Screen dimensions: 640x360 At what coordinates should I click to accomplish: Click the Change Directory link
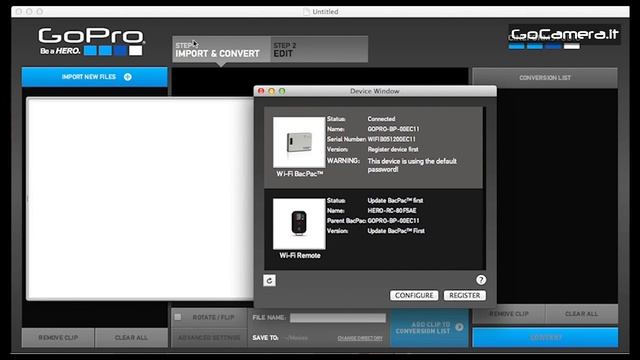(360, 338)
